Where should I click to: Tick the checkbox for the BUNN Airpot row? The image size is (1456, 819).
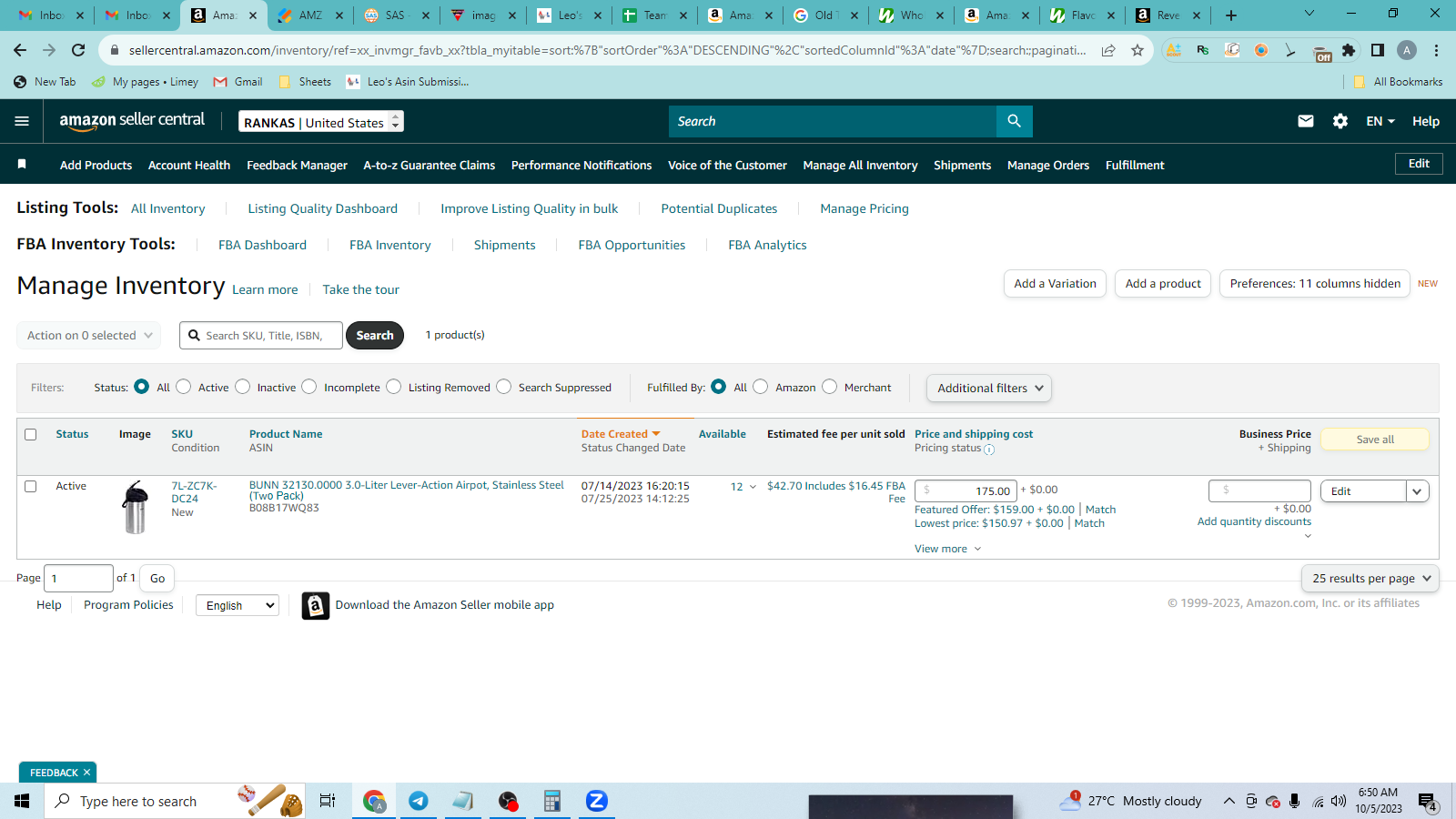click(31, 487)
